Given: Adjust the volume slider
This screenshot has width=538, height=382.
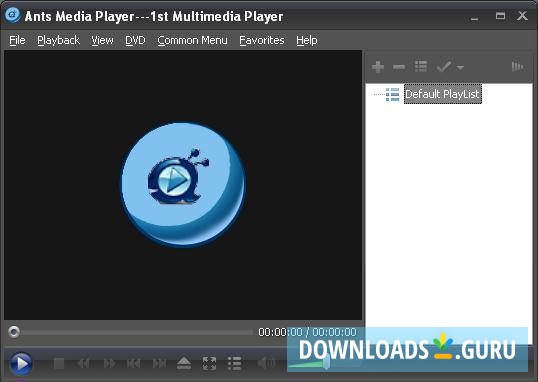Looking at the screenshot, I should pos(326,362).
